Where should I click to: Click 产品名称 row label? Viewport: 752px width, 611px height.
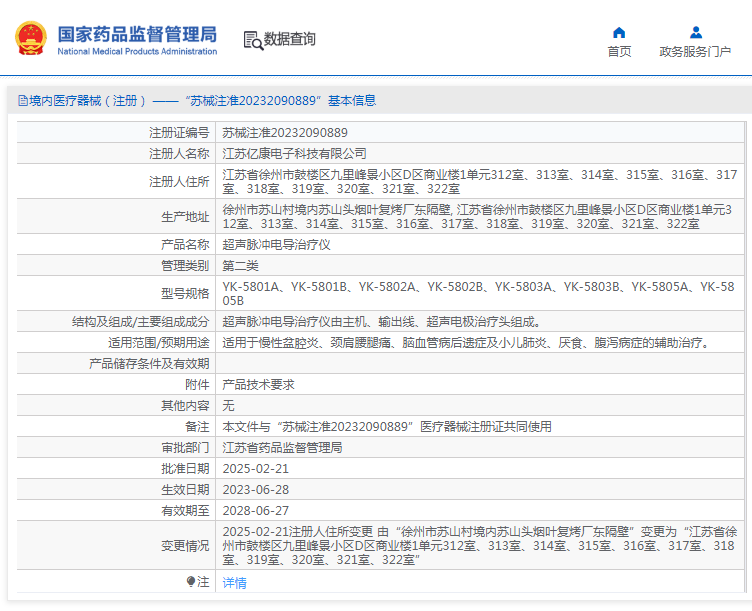(x=185, y=245)
